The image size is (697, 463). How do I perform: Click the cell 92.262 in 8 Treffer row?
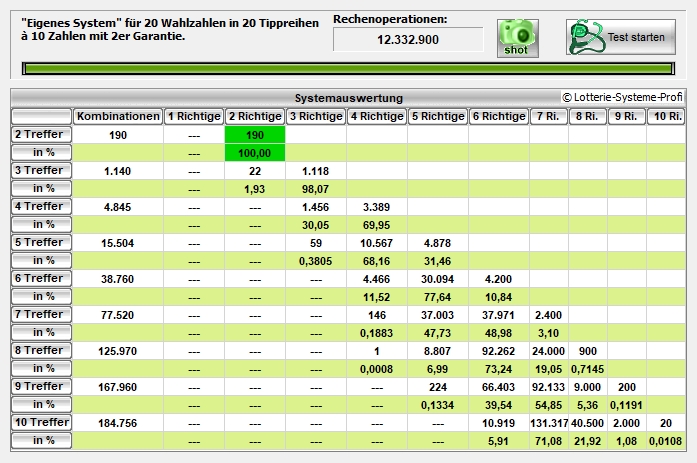(x=498, y=351)
